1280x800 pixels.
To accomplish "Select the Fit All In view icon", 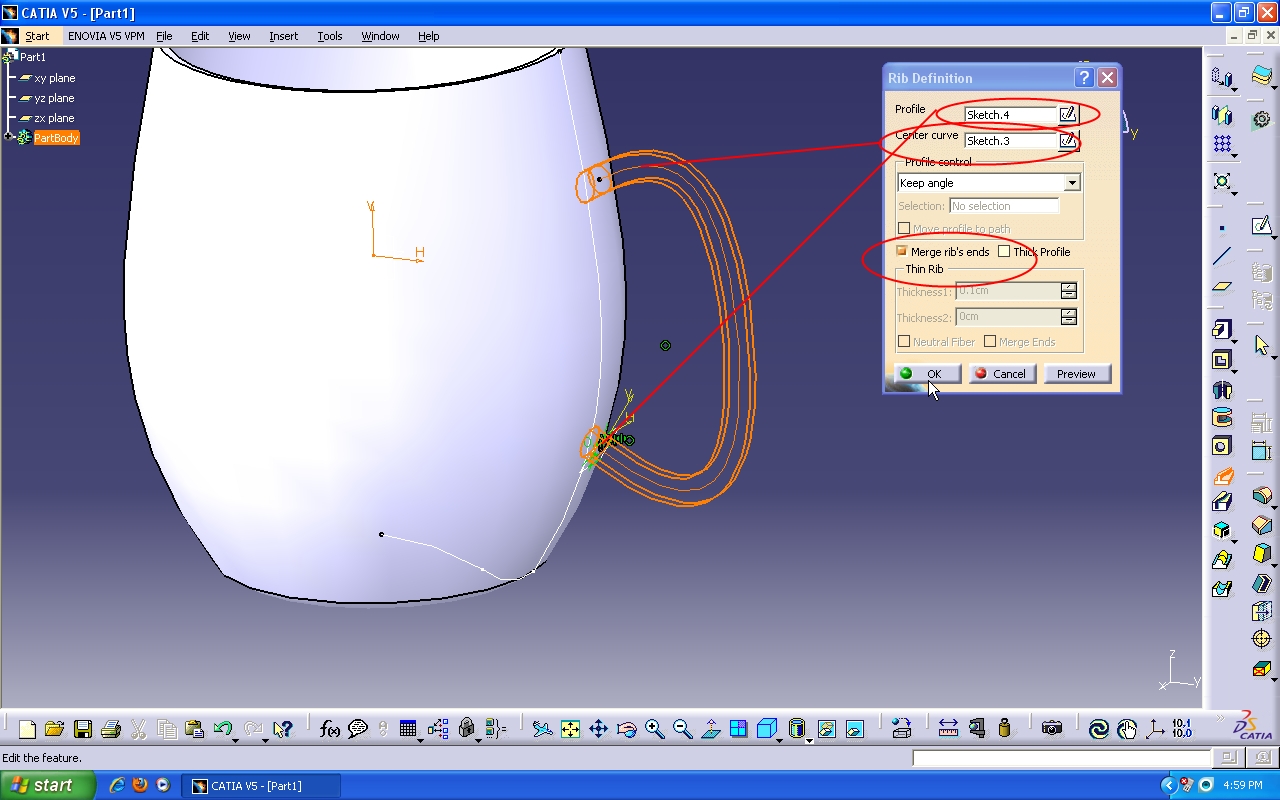I will [570, 729].
